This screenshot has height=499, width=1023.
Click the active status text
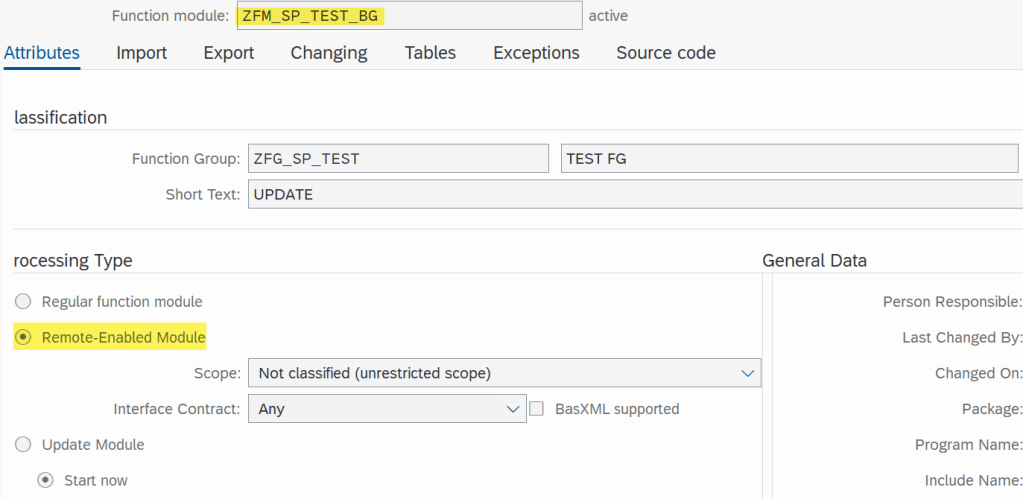click(x=608, y=16)
